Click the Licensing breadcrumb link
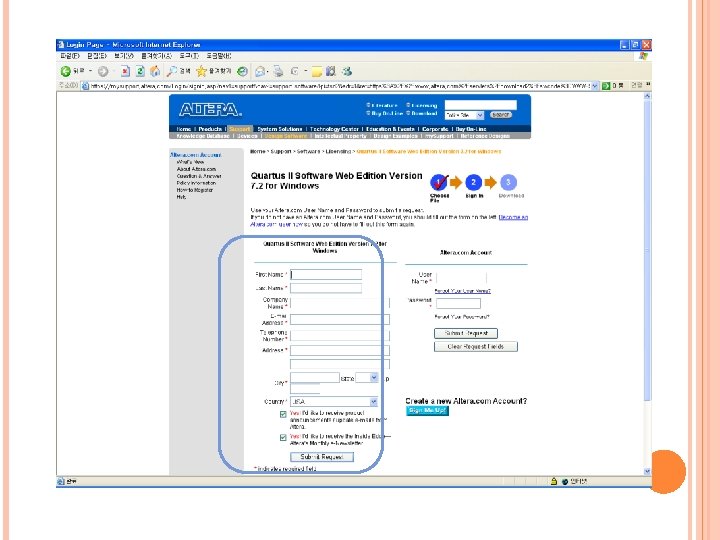Screen dimensions: 720x540 [x=338, y=151]
